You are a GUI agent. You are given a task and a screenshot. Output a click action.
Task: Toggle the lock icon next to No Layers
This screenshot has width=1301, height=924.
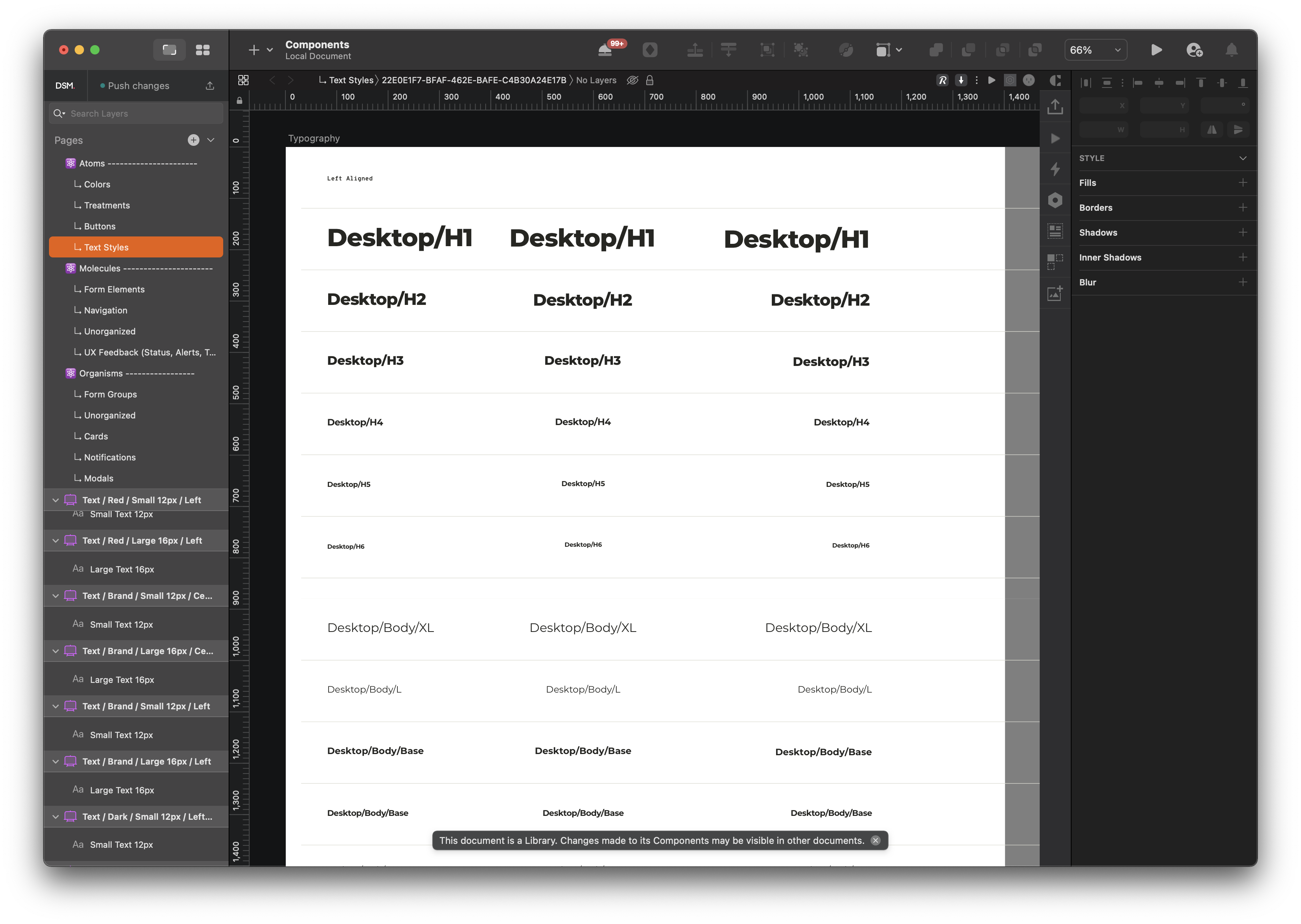click(650, 80)
